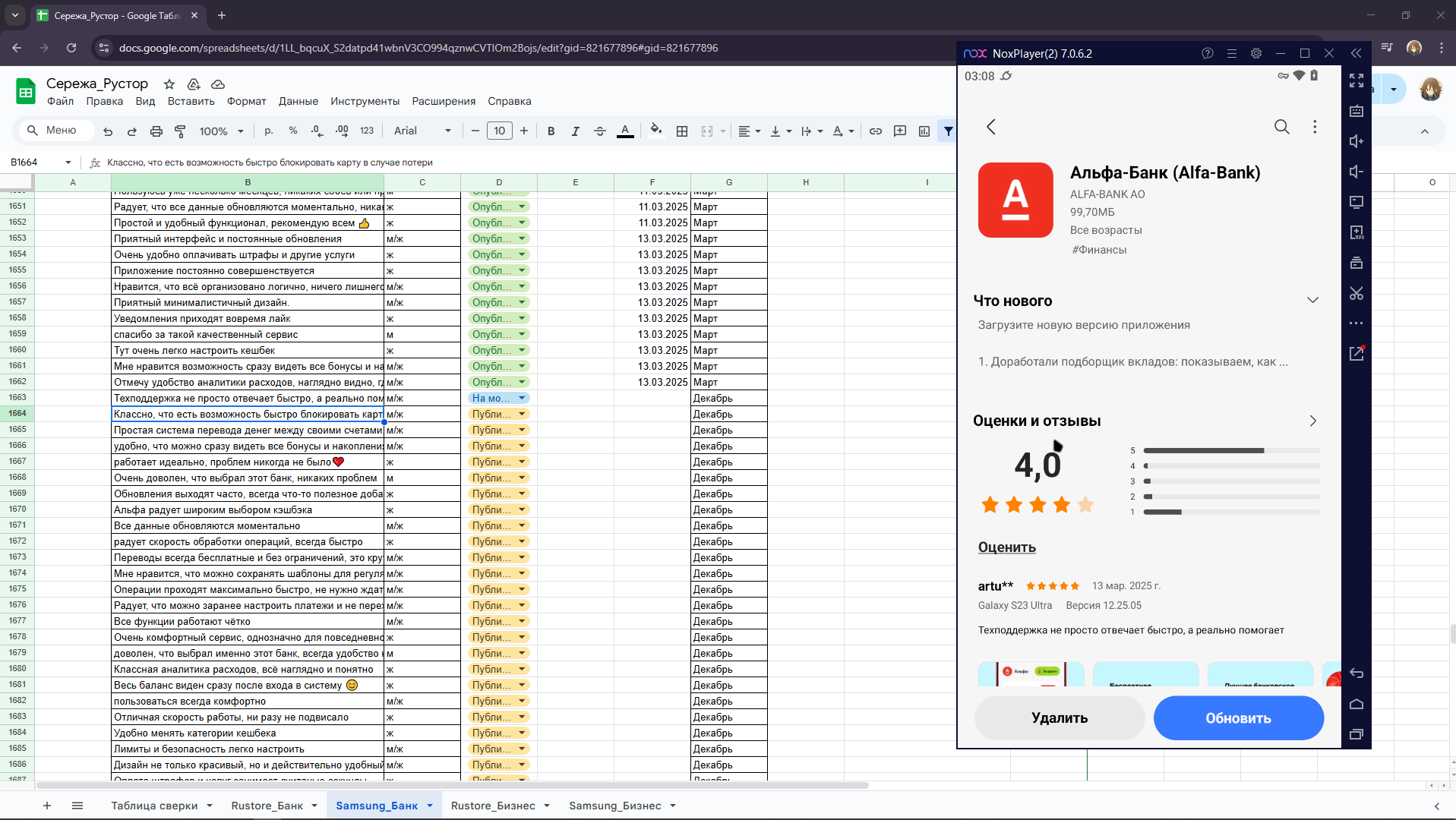This screenshot has width=1456, height=820.
Task: Click the insert link icon
Action: click(x=876, y=131)
